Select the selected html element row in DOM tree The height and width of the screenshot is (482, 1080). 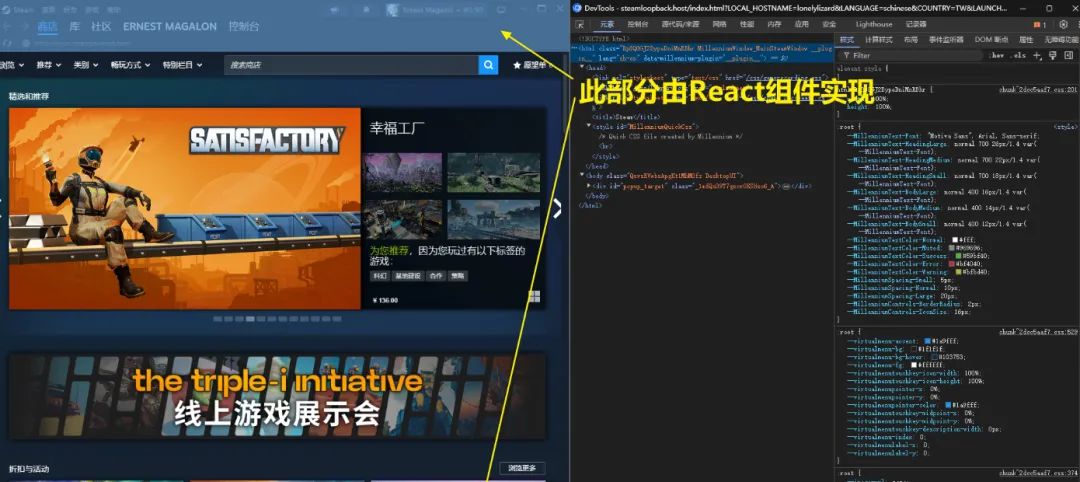click(x=701, y=54)
